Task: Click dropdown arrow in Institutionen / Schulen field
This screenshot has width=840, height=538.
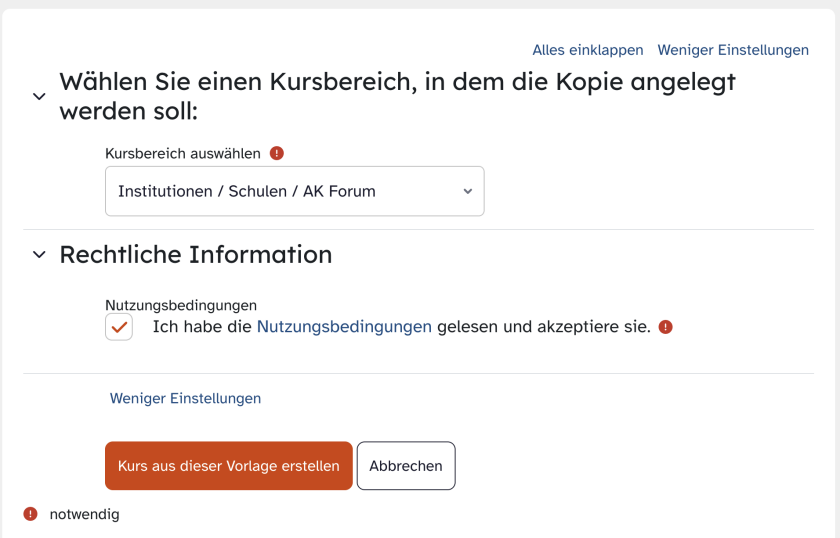Action: tap(468, 191)
